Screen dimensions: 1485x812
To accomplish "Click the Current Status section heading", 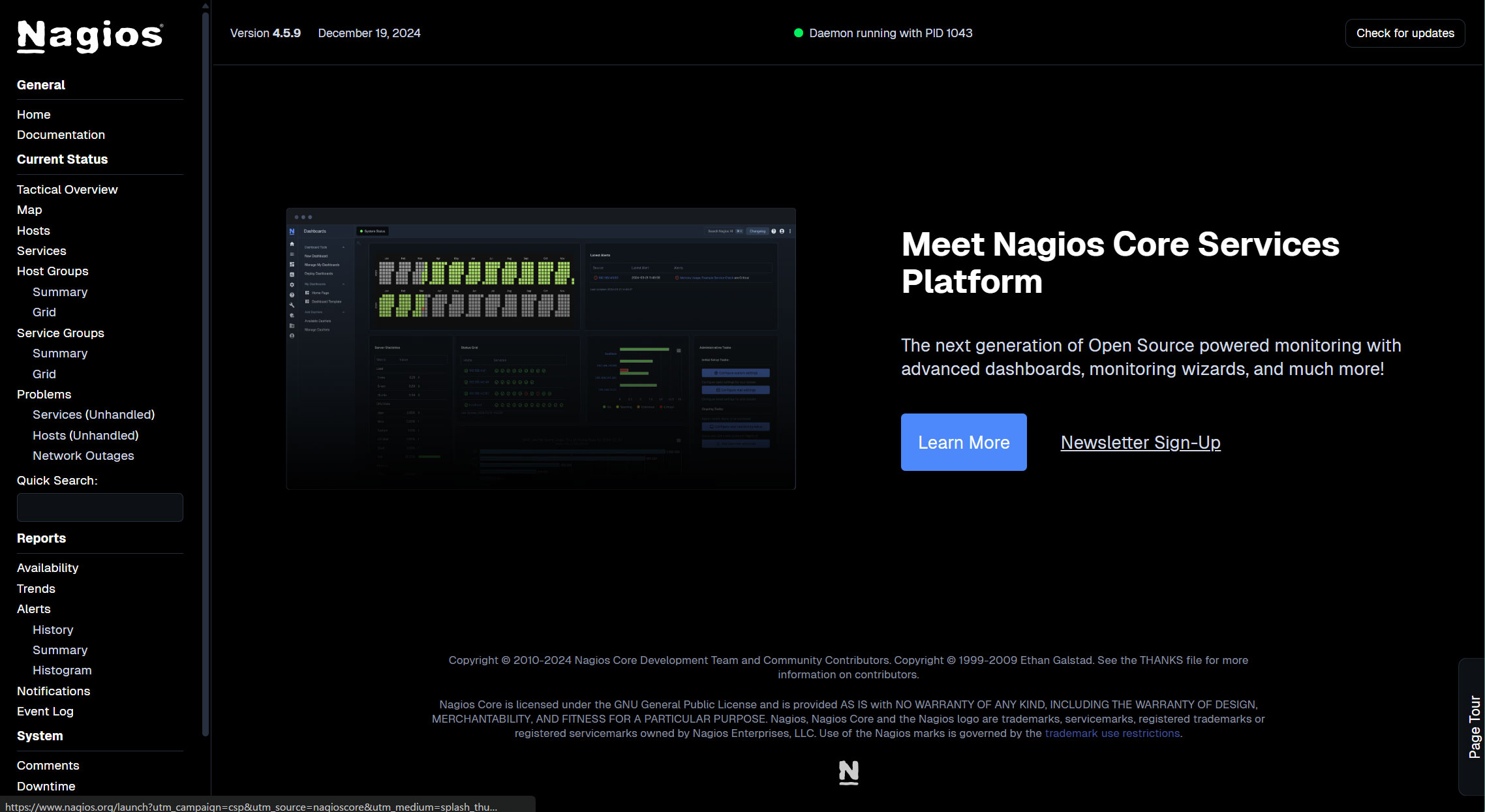I will click(x=63, y=159).
